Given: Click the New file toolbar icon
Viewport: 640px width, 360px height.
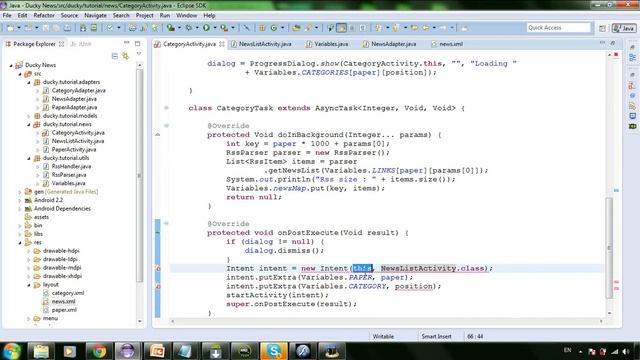Looking at the screenshot, I should (10, 28).
